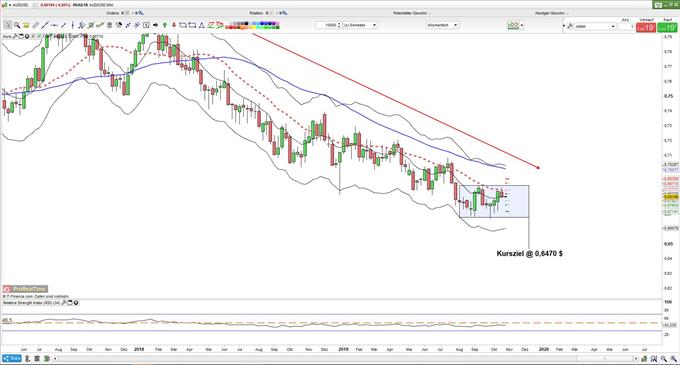
Task: Click the quantity Anz input field
Action: point(626,26)
